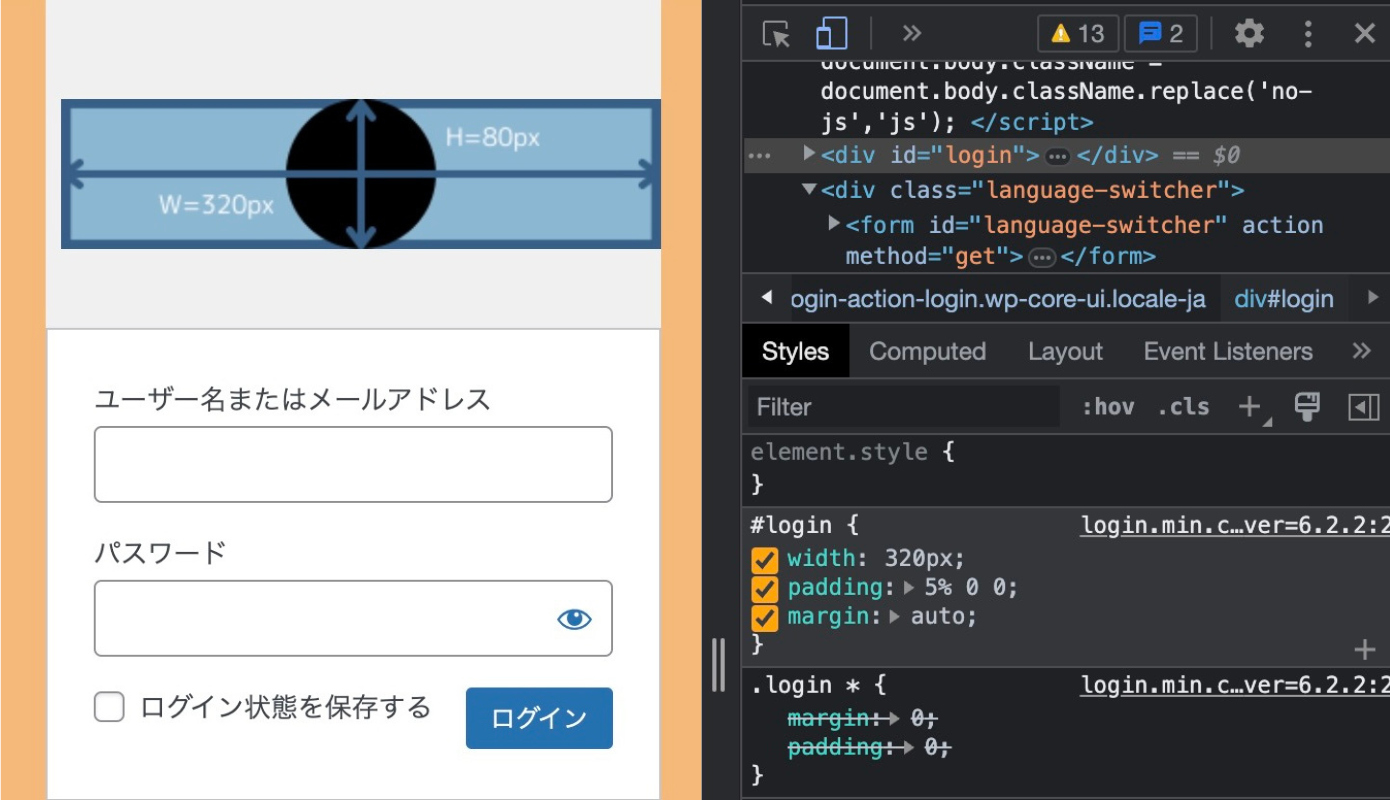Click the .login * selector text
The image size is (1390, 800).
805,685
